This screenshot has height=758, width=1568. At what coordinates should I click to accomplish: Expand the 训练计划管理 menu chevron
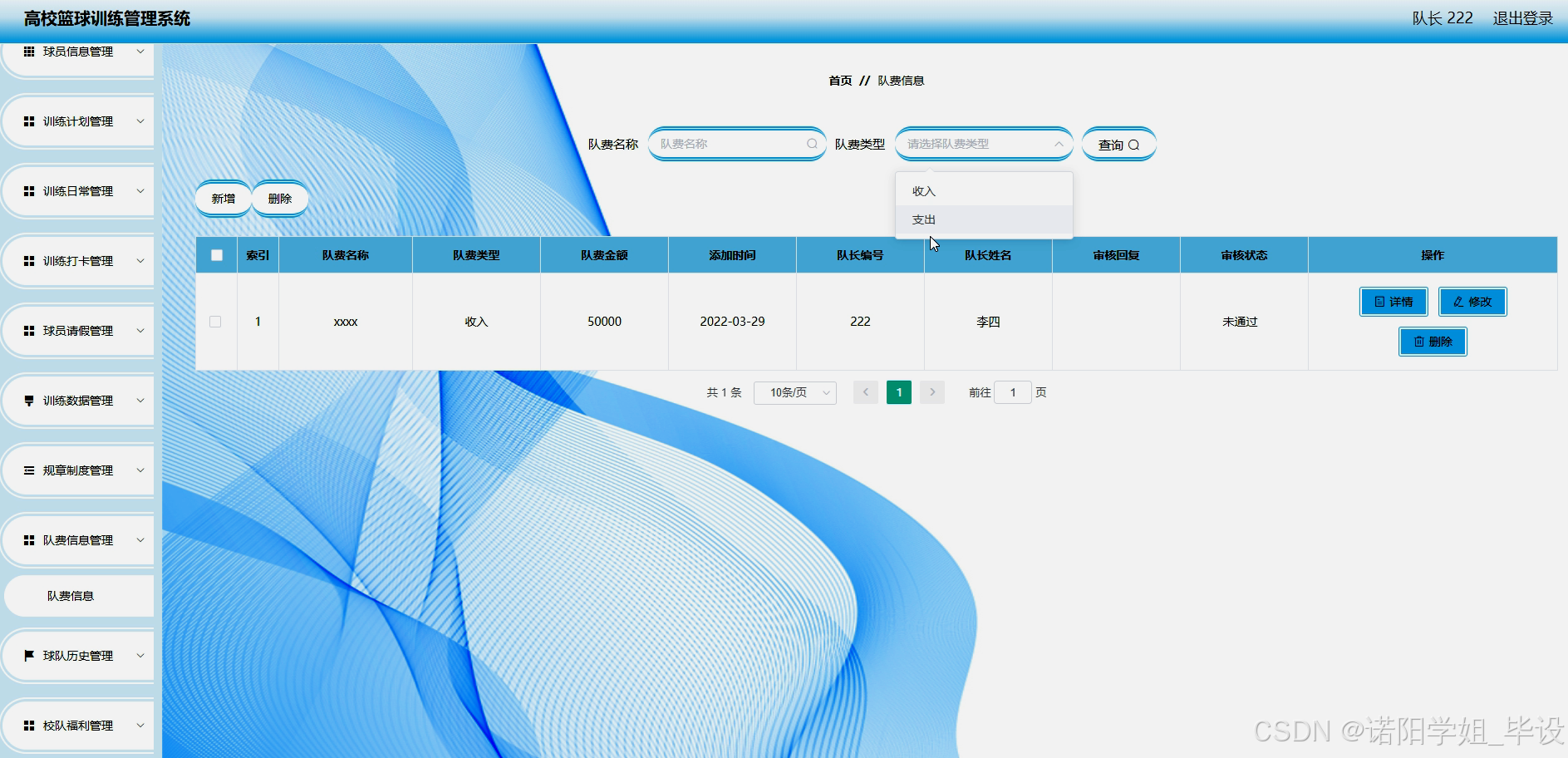[140, 121]
